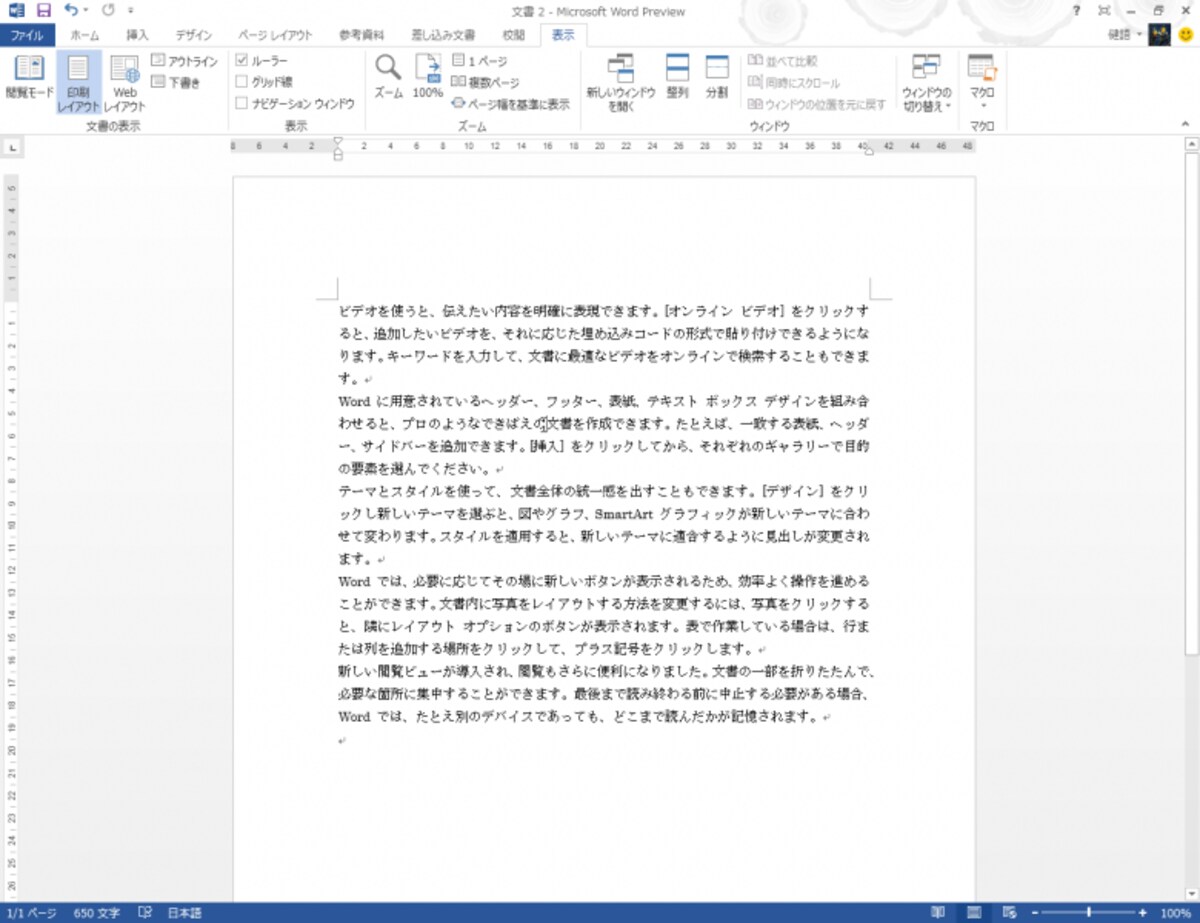Click the user account avatar picture

pyautogui.click(x=1160, y=35)
